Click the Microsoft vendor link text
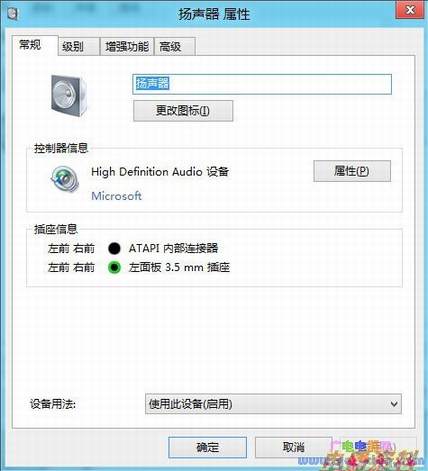The image size is (428, 471). [116, 196]
